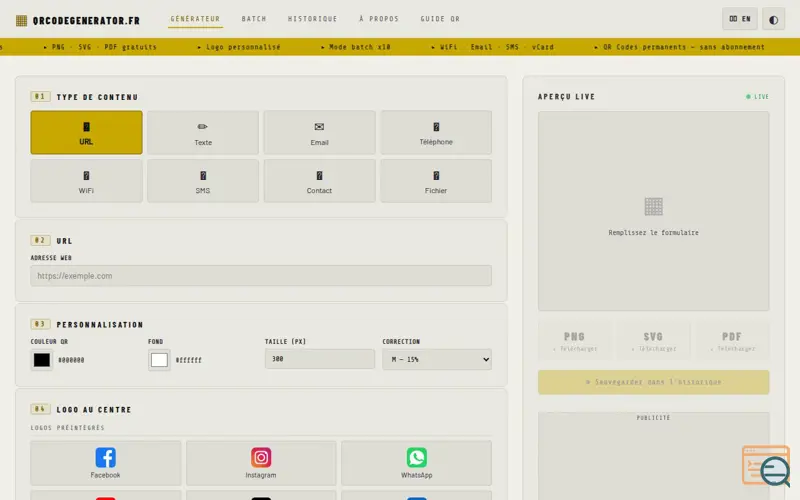Select the Téléphone content type
The height and width of the screenshot is (500, 800).
[x=436, y=133]
